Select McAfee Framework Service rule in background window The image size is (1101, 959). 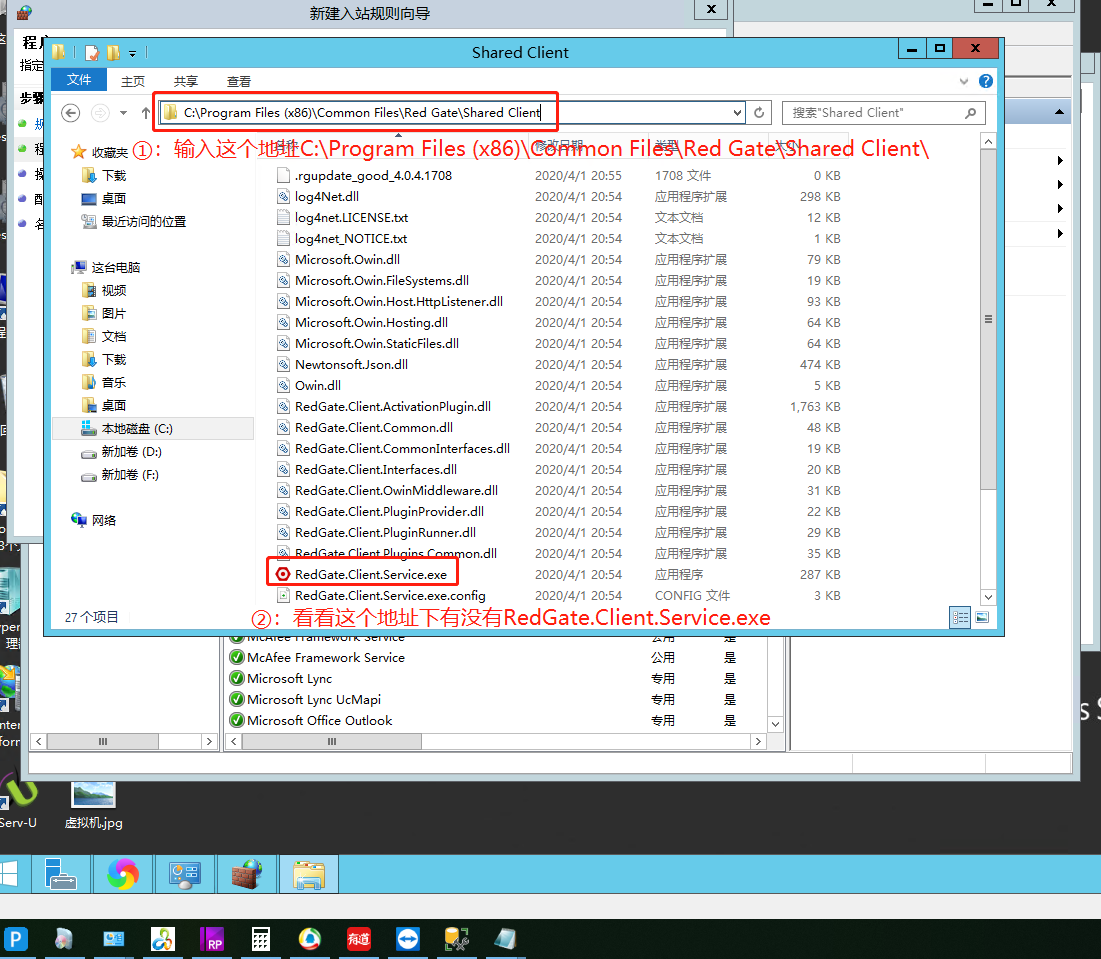(326, 658)
